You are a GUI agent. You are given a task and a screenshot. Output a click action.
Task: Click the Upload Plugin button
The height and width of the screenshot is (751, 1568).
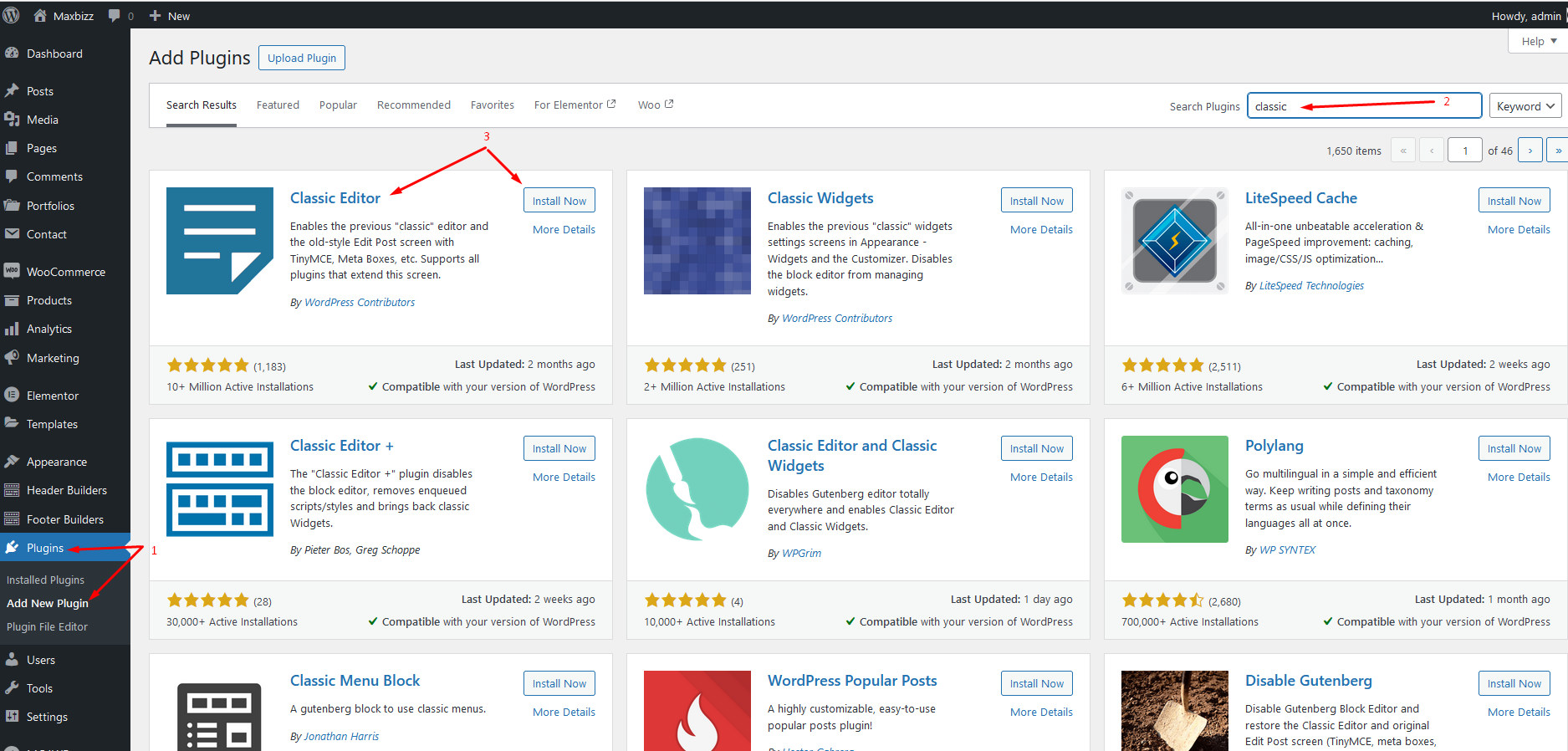(x=302, y=58)
